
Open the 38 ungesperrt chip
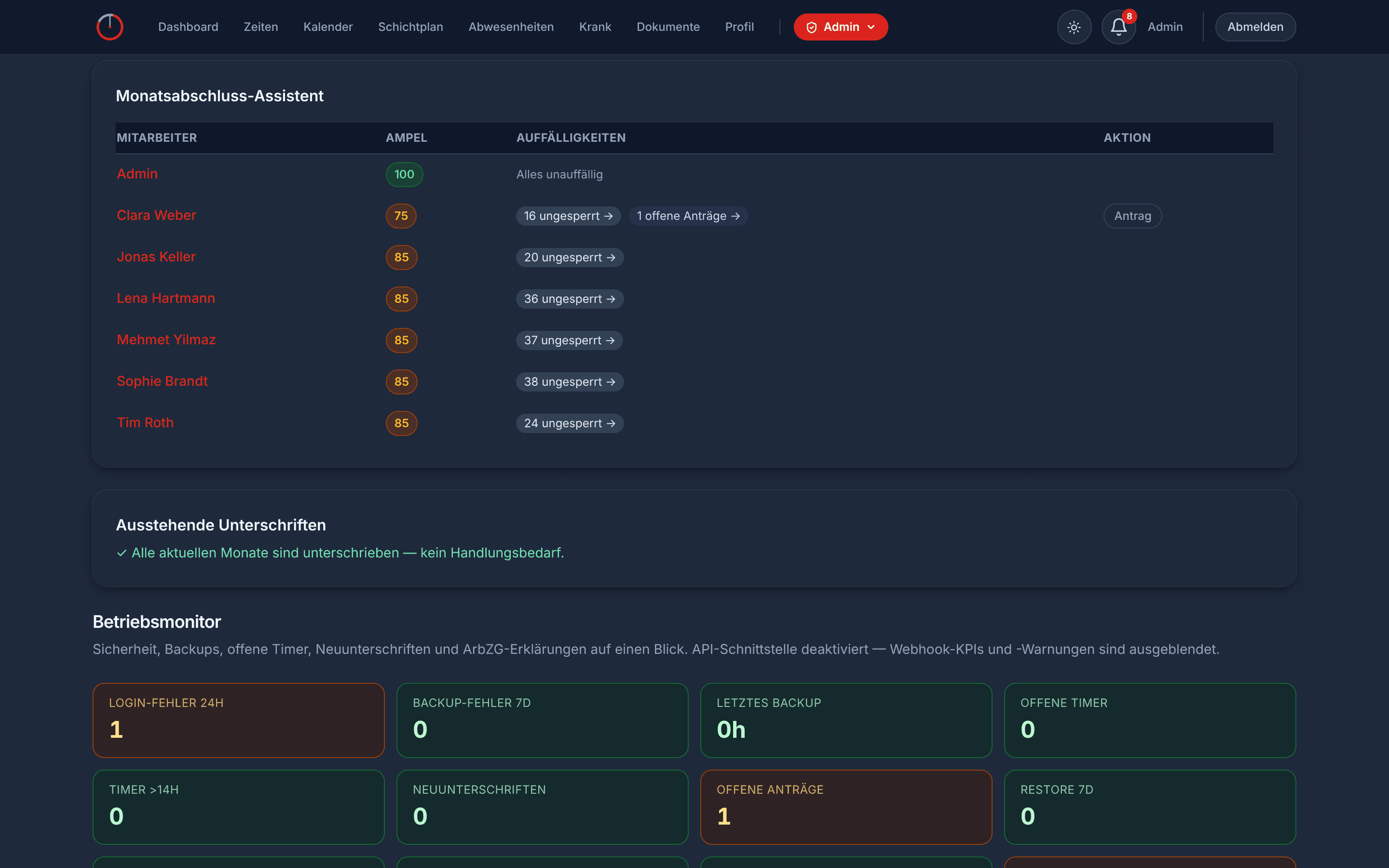click(570, 381)
